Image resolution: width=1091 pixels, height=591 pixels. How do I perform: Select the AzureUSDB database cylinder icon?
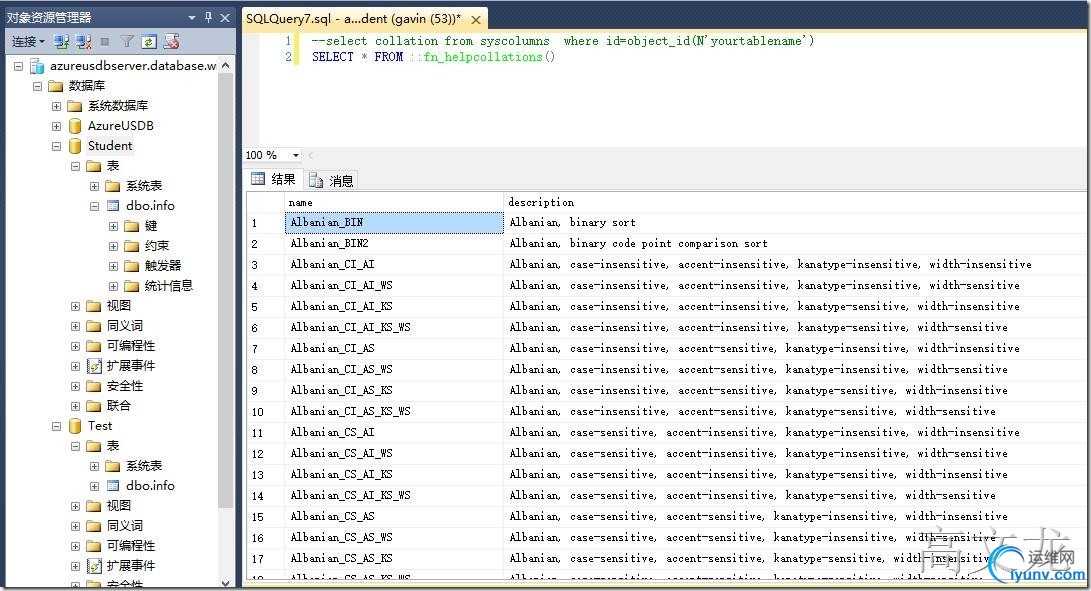tap(75, 126)
